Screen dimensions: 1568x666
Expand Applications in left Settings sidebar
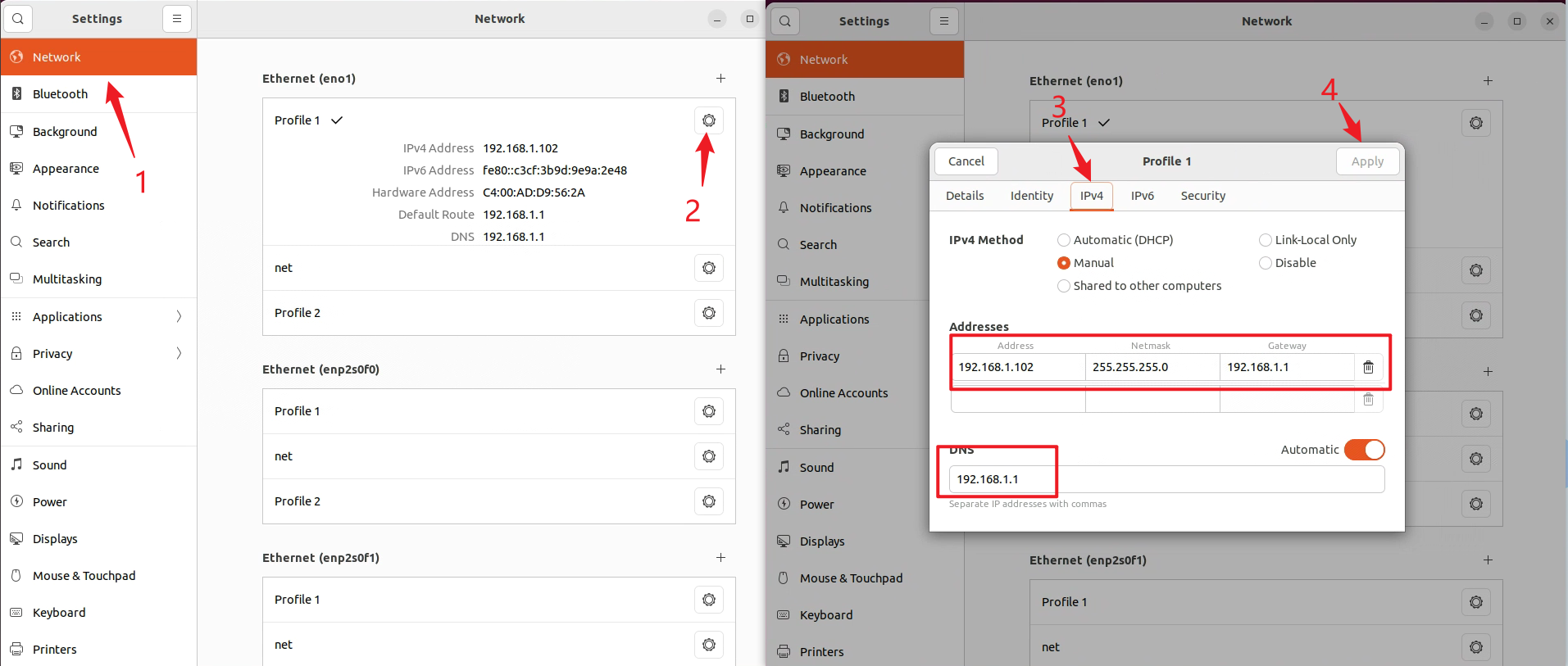[98, 317]
